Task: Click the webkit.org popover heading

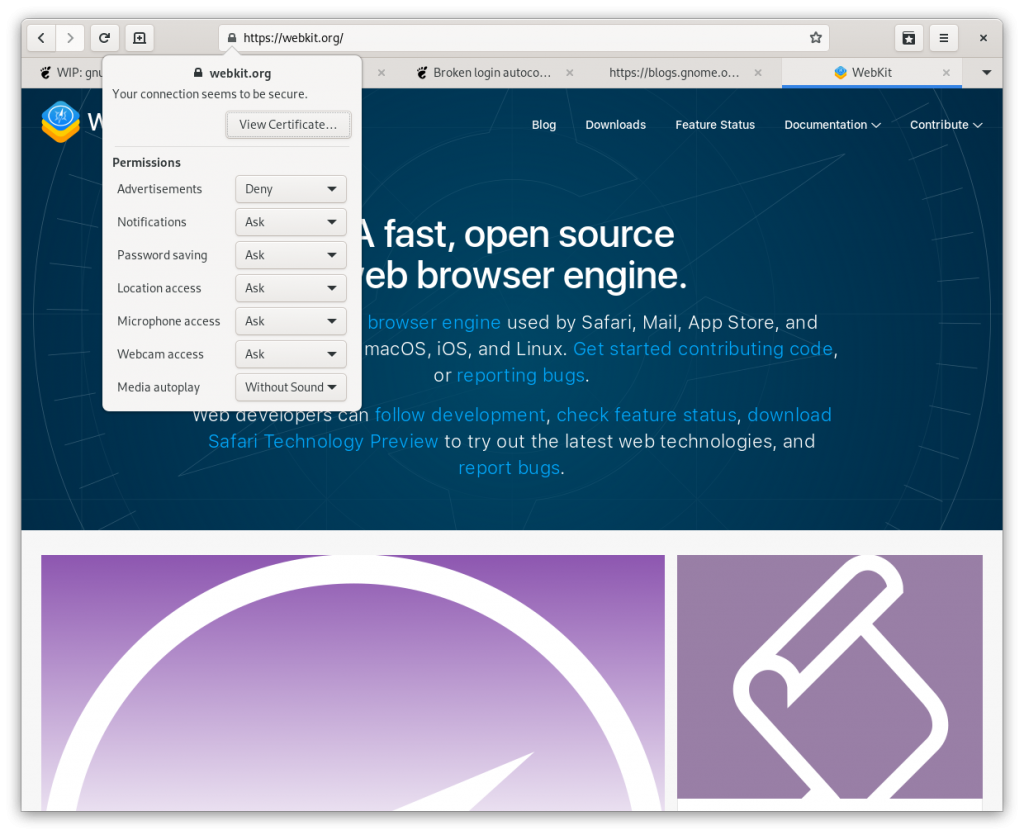Action: (x=240, y=74)
